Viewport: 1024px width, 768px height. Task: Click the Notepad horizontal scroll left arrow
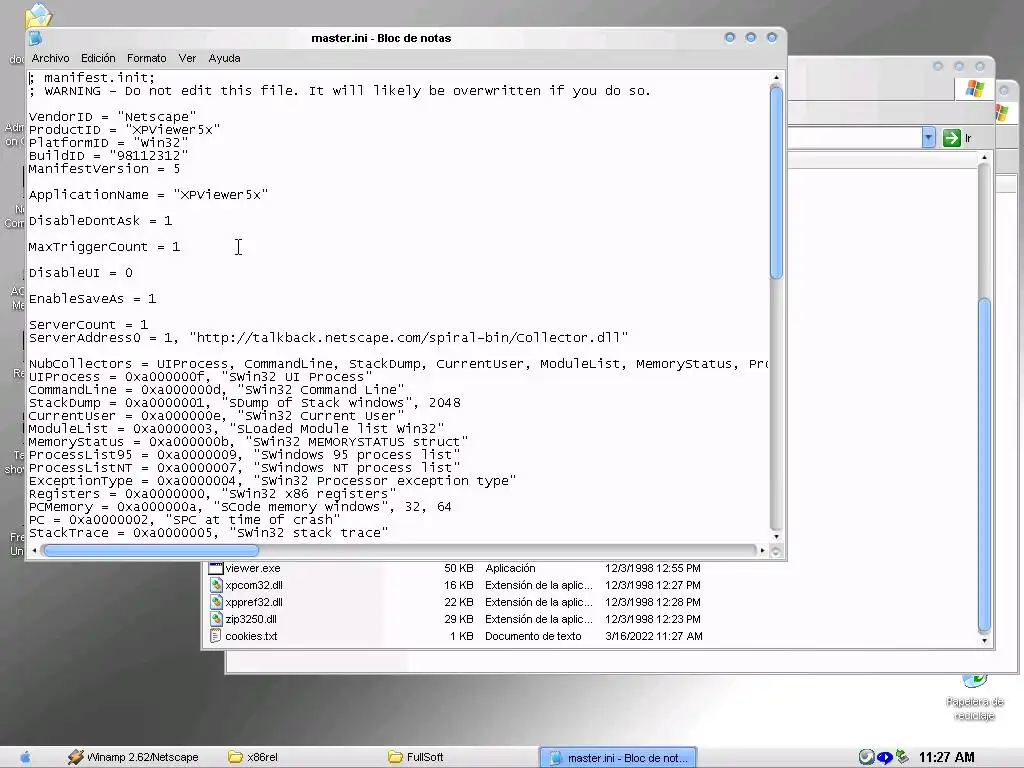click(35, 551)
